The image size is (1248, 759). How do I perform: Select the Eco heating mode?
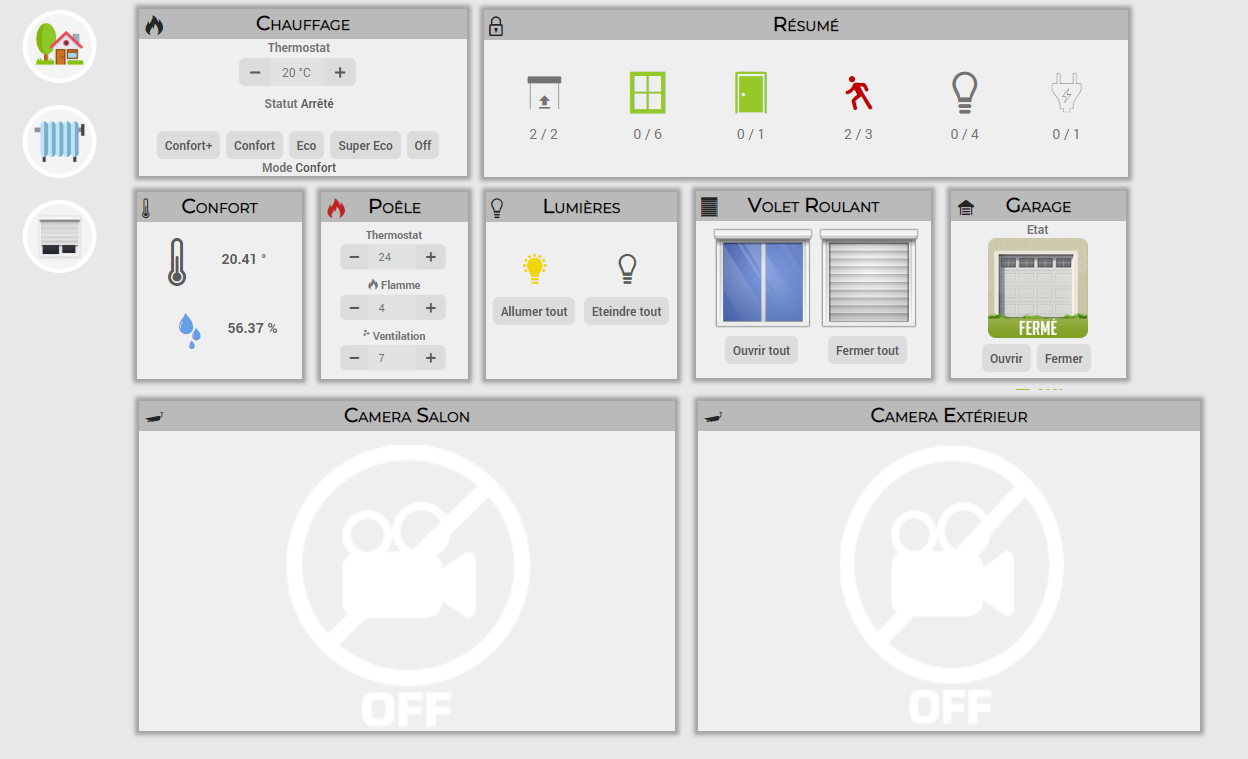point(306,145)
